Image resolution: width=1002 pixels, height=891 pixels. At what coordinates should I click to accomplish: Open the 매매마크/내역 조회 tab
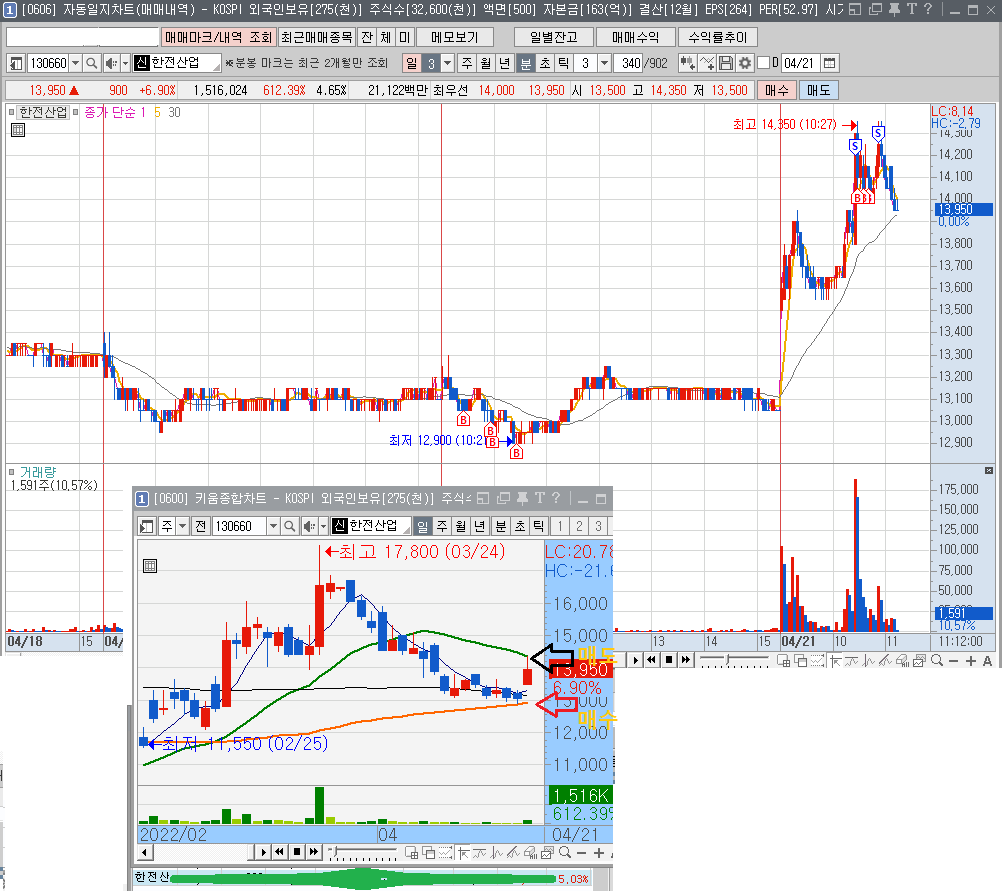coord(218,37)
